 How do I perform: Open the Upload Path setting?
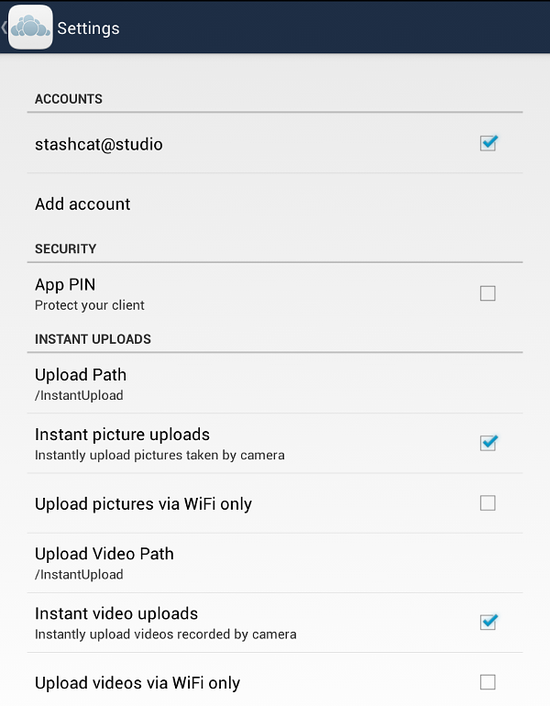pyautogui.click(x=275, y=384)
